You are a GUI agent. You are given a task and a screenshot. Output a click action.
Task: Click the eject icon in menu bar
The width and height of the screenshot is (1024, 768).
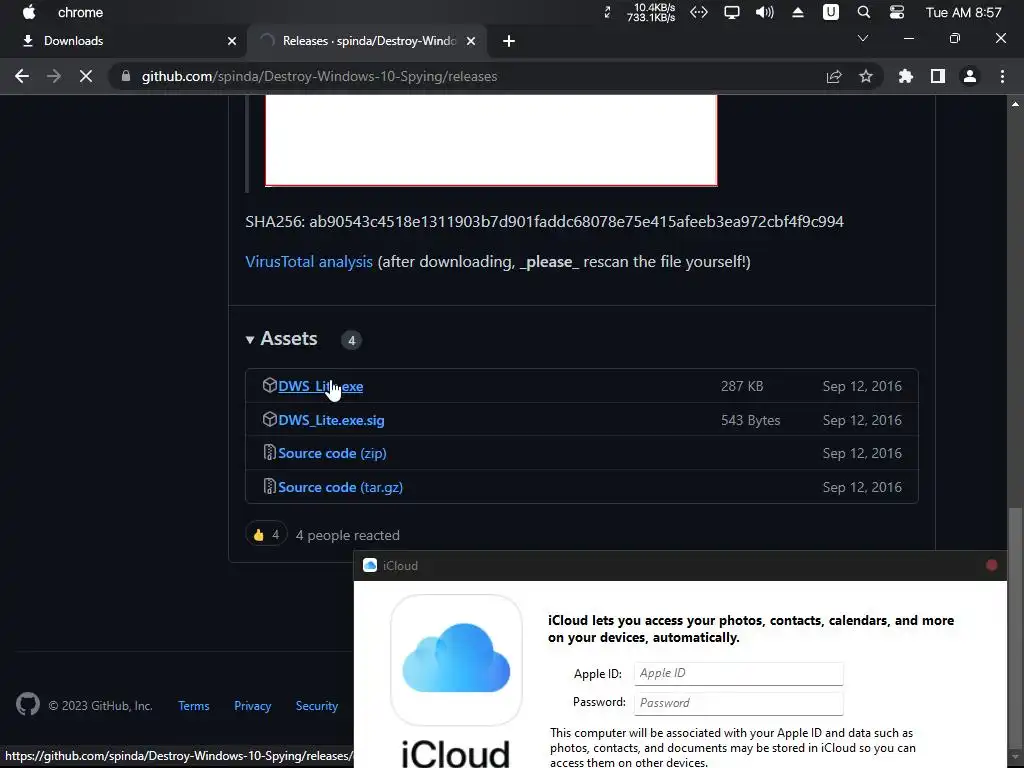pyautogui.click(x=797, y=12)
